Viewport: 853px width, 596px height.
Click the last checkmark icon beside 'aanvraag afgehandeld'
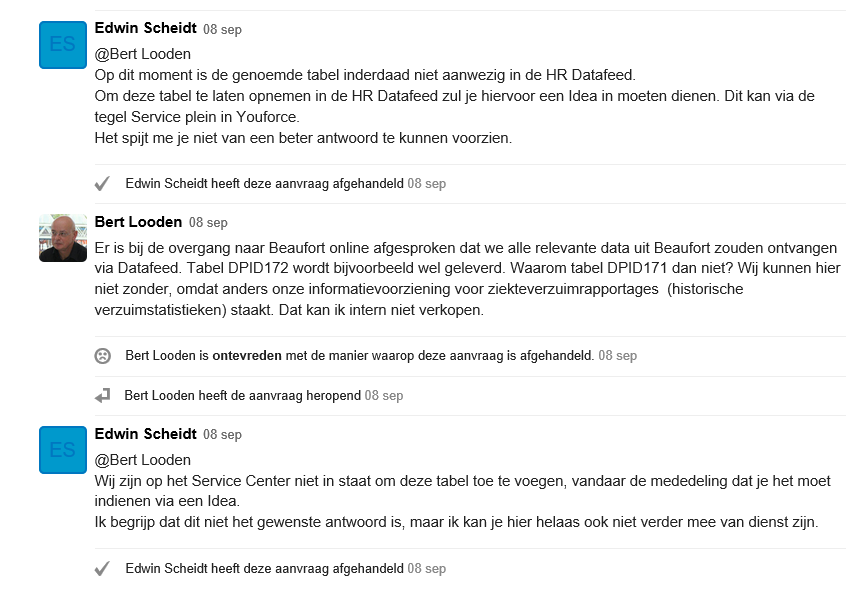102,569
